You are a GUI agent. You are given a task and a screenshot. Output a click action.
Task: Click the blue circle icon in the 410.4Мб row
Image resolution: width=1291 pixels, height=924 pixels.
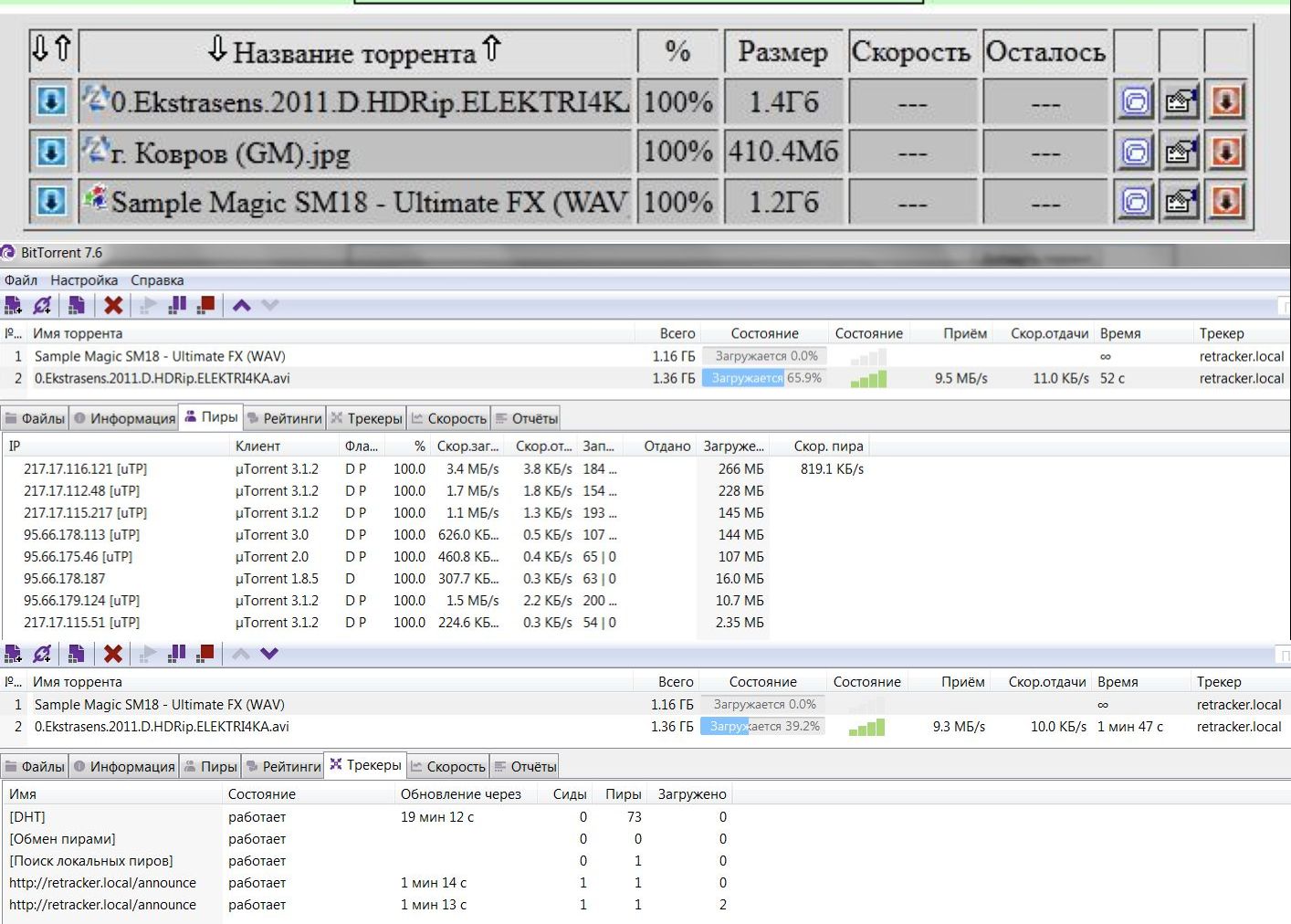(1135, 152)
